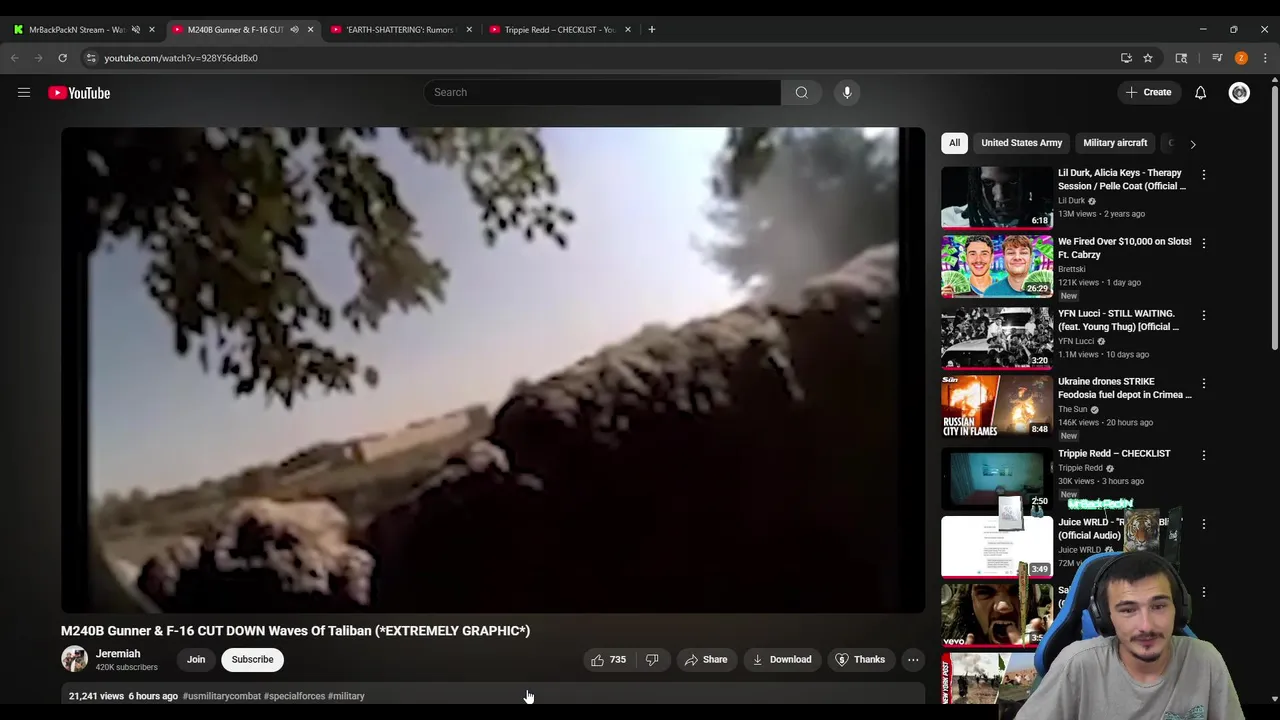Image resolution: width=1280 pixels, height=720 pixels.
Task: Open options for YFN Lucci Still Waiting video
Action: 1203,315
